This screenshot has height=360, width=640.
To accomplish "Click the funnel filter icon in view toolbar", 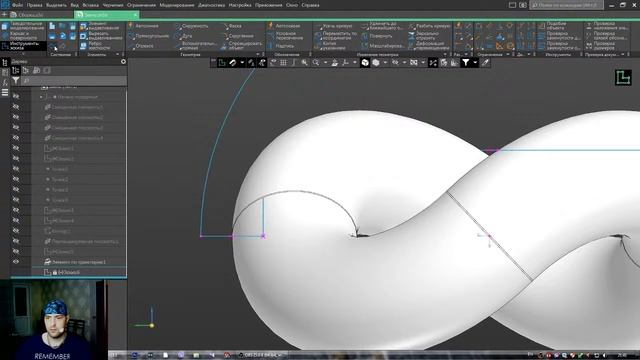I will (x=466, y=62).
